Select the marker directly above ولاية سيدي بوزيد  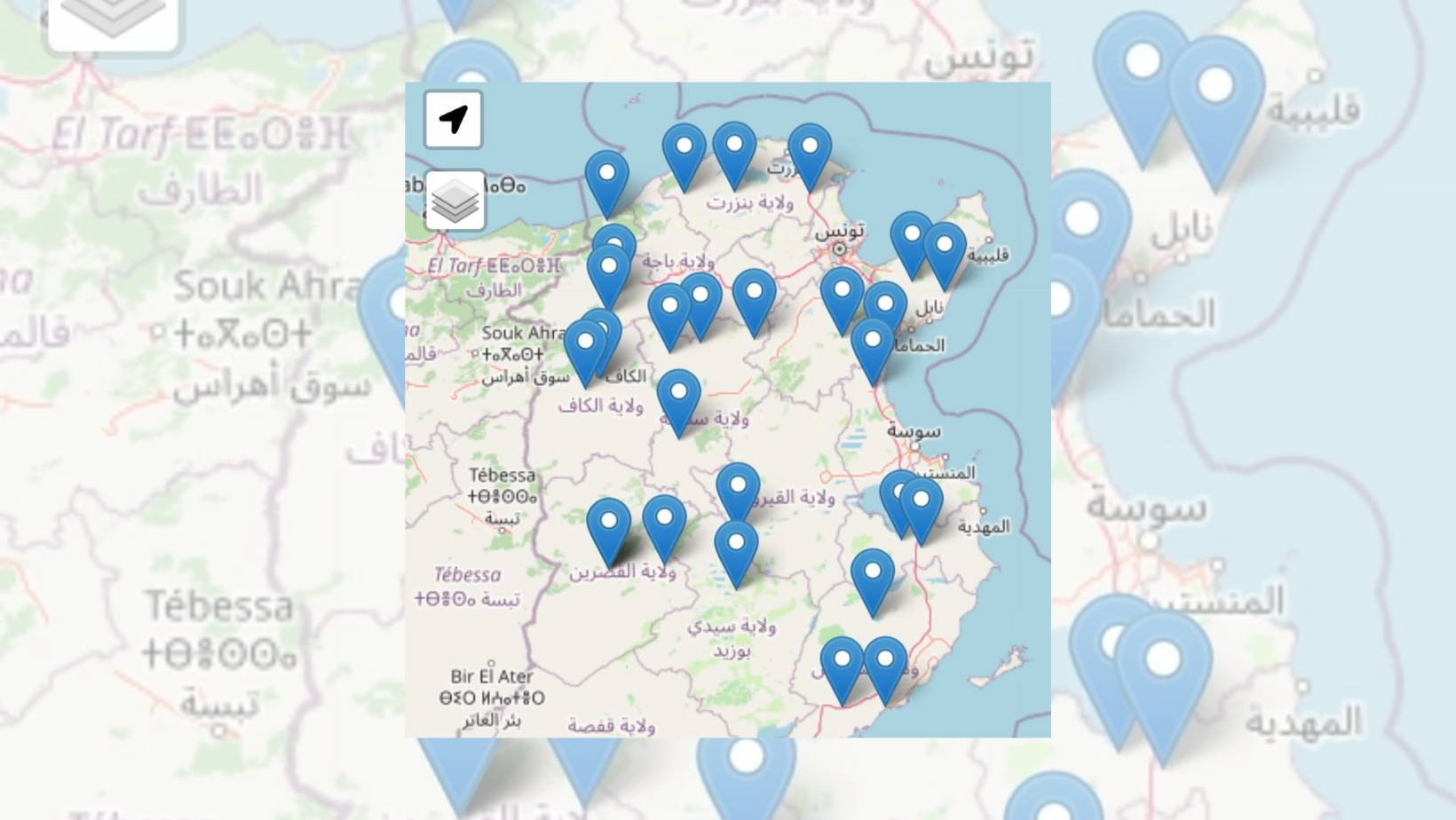(736, 556)
